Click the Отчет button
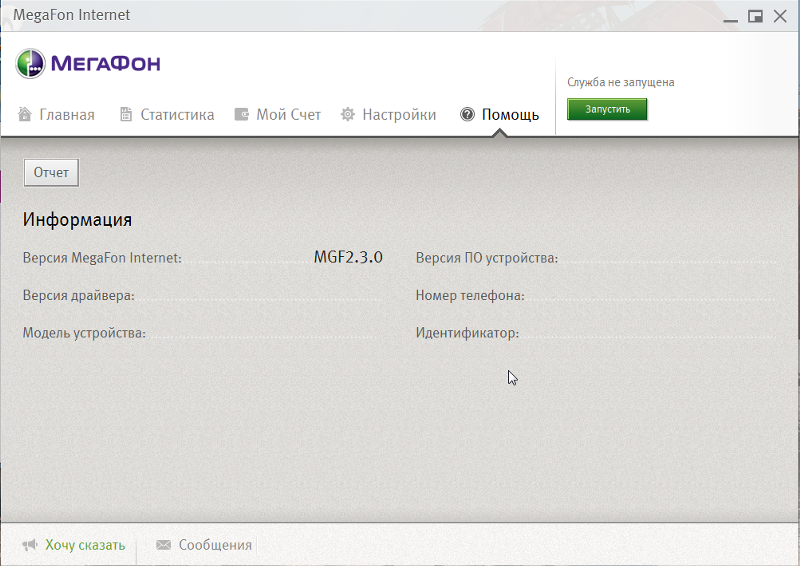The height and width of the screenshot is (566, 800). point(51,173)
